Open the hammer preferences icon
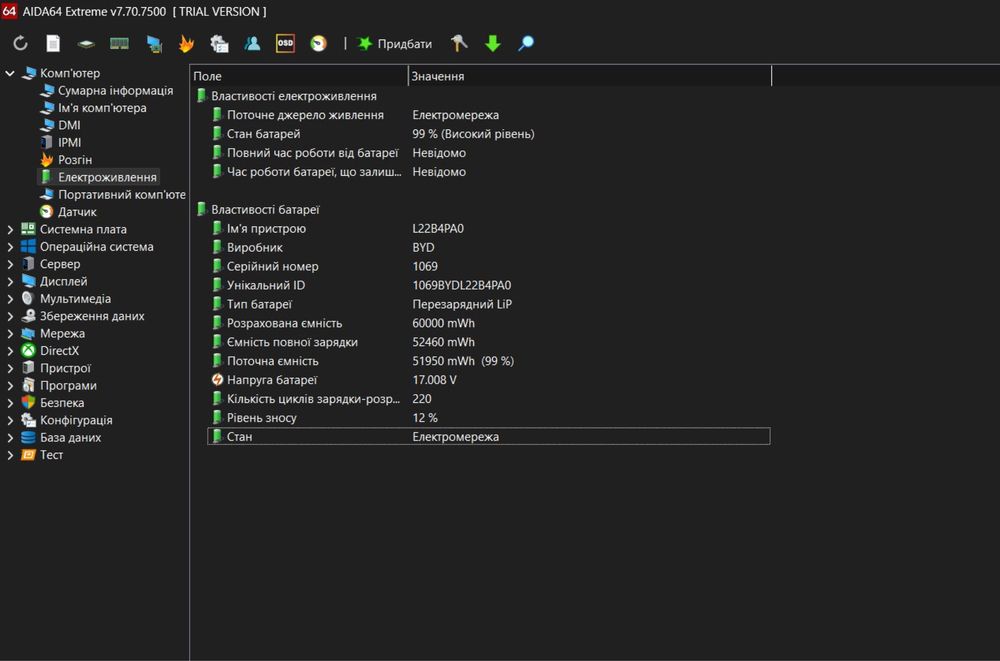 point(459,43)
